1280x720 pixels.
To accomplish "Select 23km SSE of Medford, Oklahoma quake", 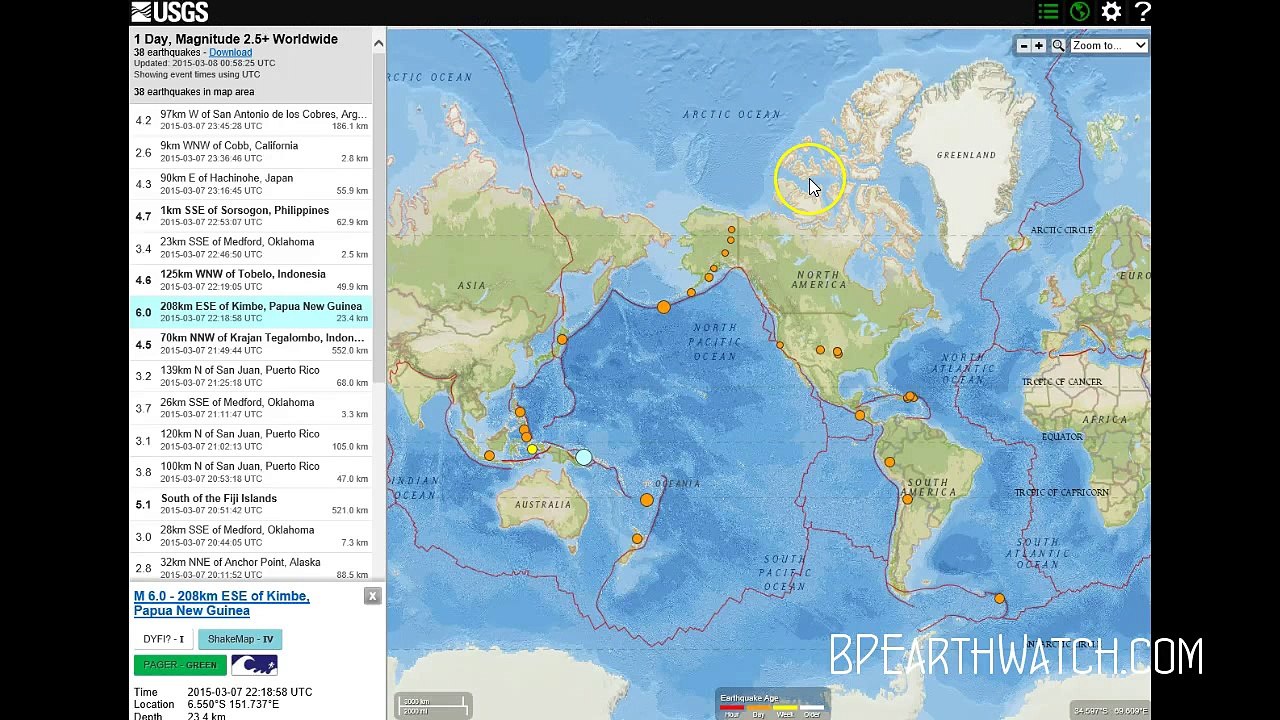I will (x=251, y=248).
